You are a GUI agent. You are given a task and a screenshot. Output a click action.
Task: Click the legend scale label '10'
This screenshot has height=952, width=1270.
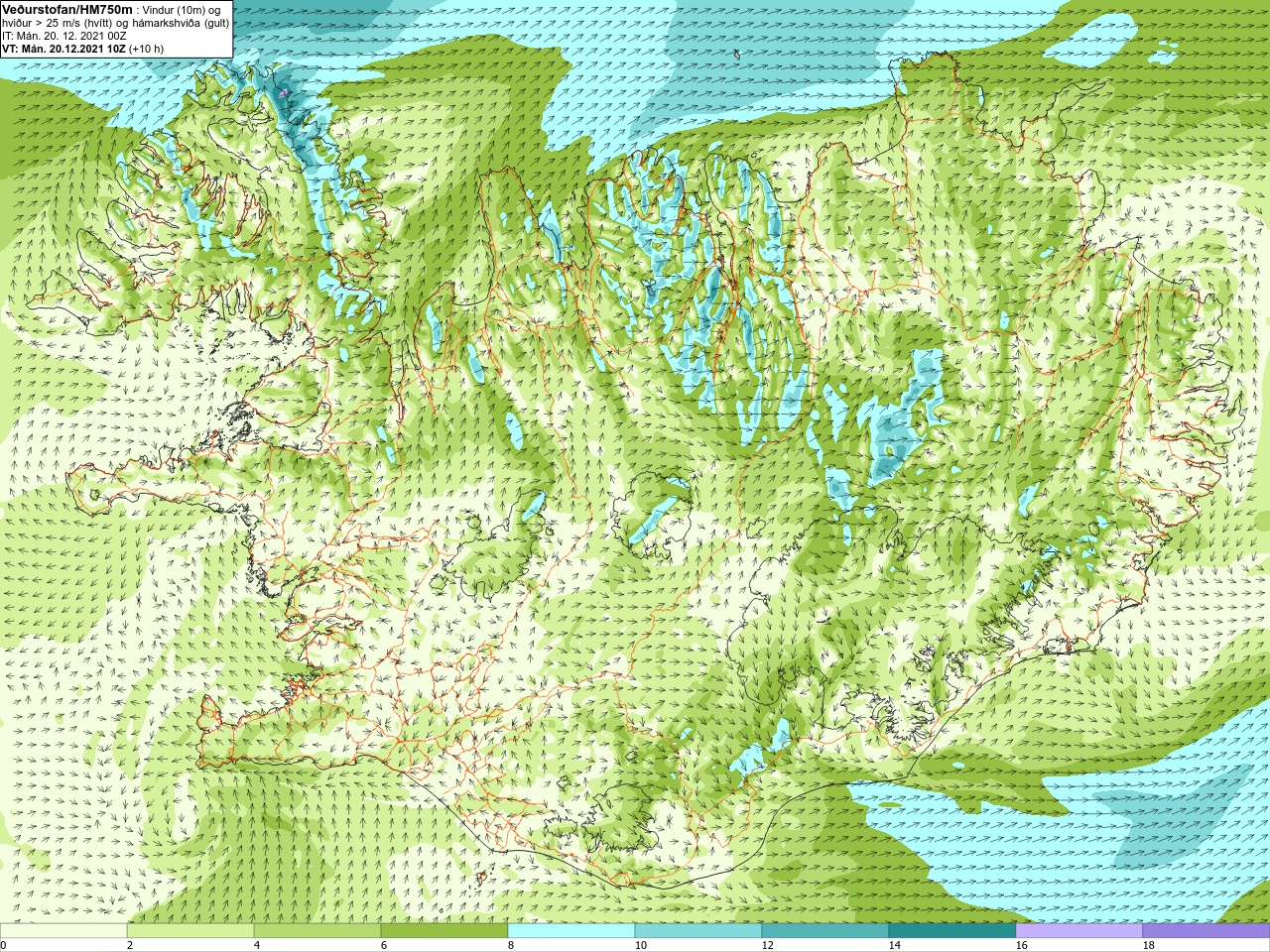pyautogui.click(x=640, y=945)
